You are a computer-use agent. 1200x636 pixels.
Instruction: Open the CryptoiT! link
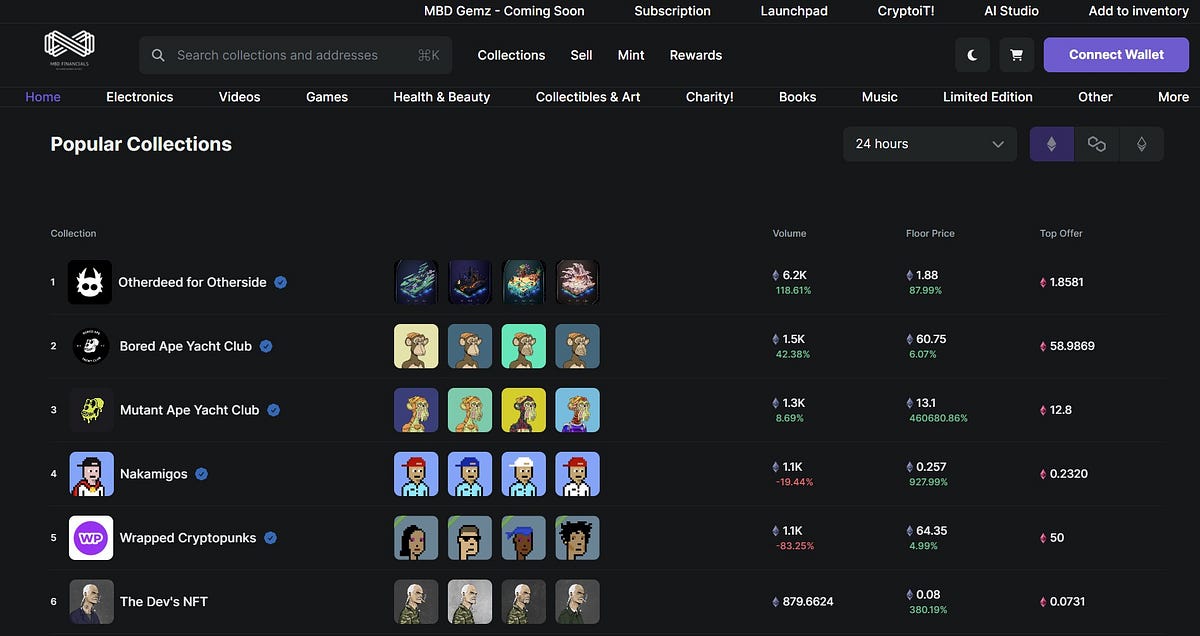(908, 11)
